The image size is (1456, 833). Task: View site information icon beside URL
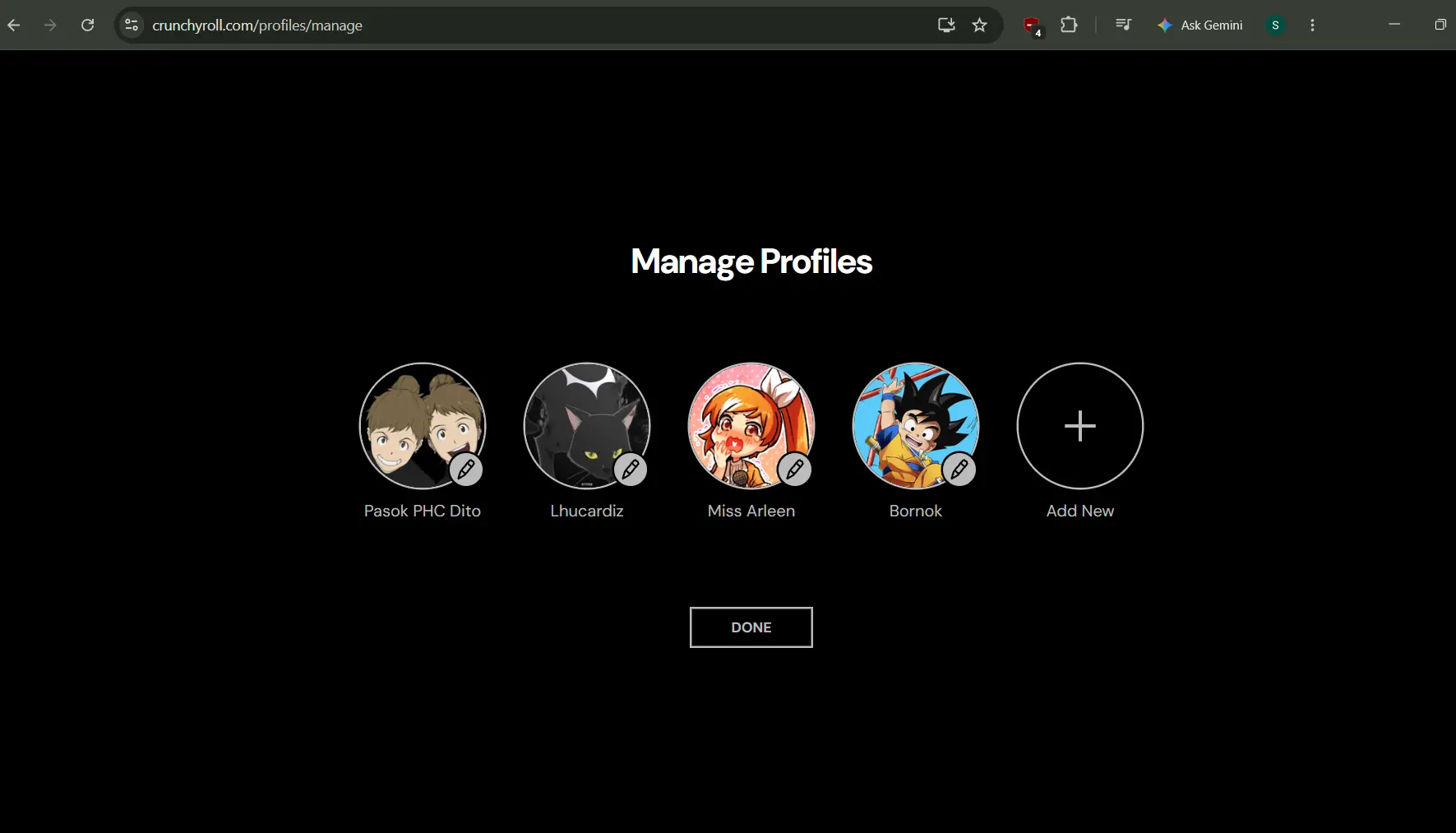tap(132, 25)
